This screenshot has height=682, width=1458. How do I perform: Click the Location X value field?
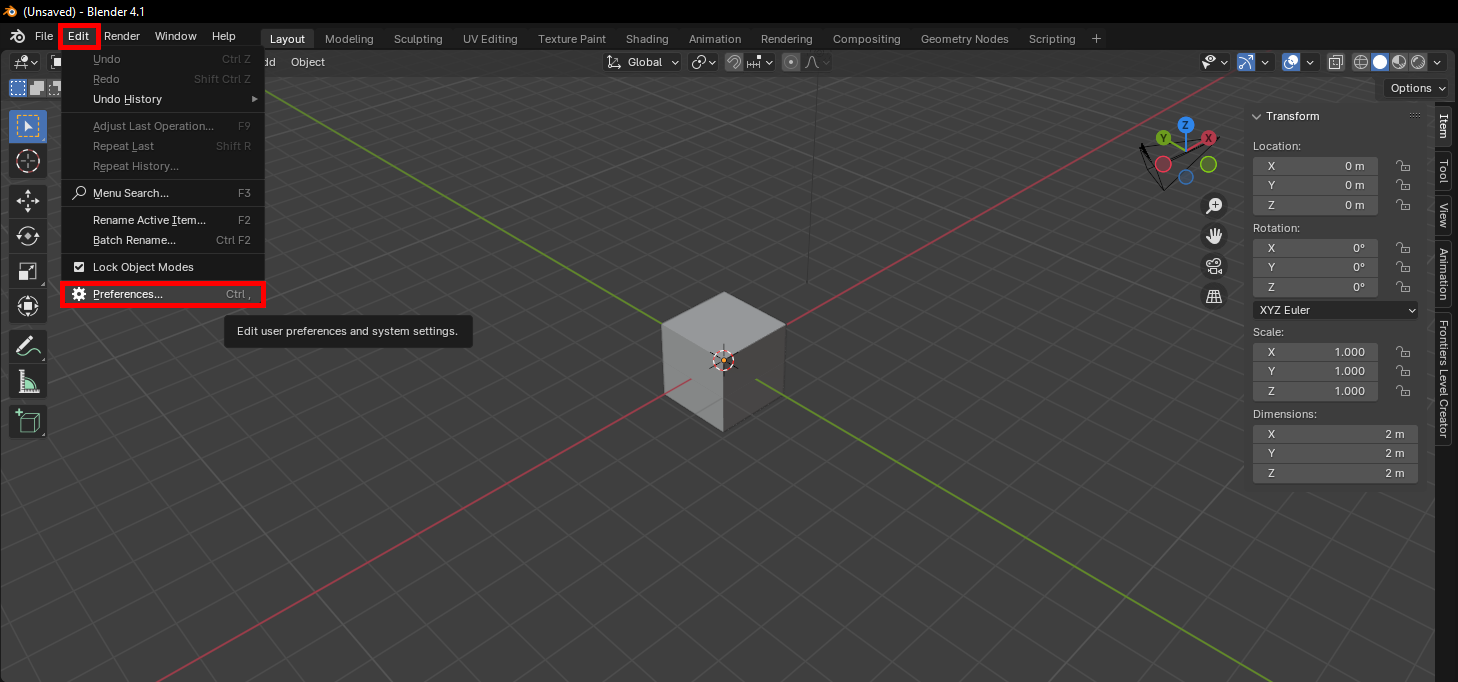(x=1315, y=166)
